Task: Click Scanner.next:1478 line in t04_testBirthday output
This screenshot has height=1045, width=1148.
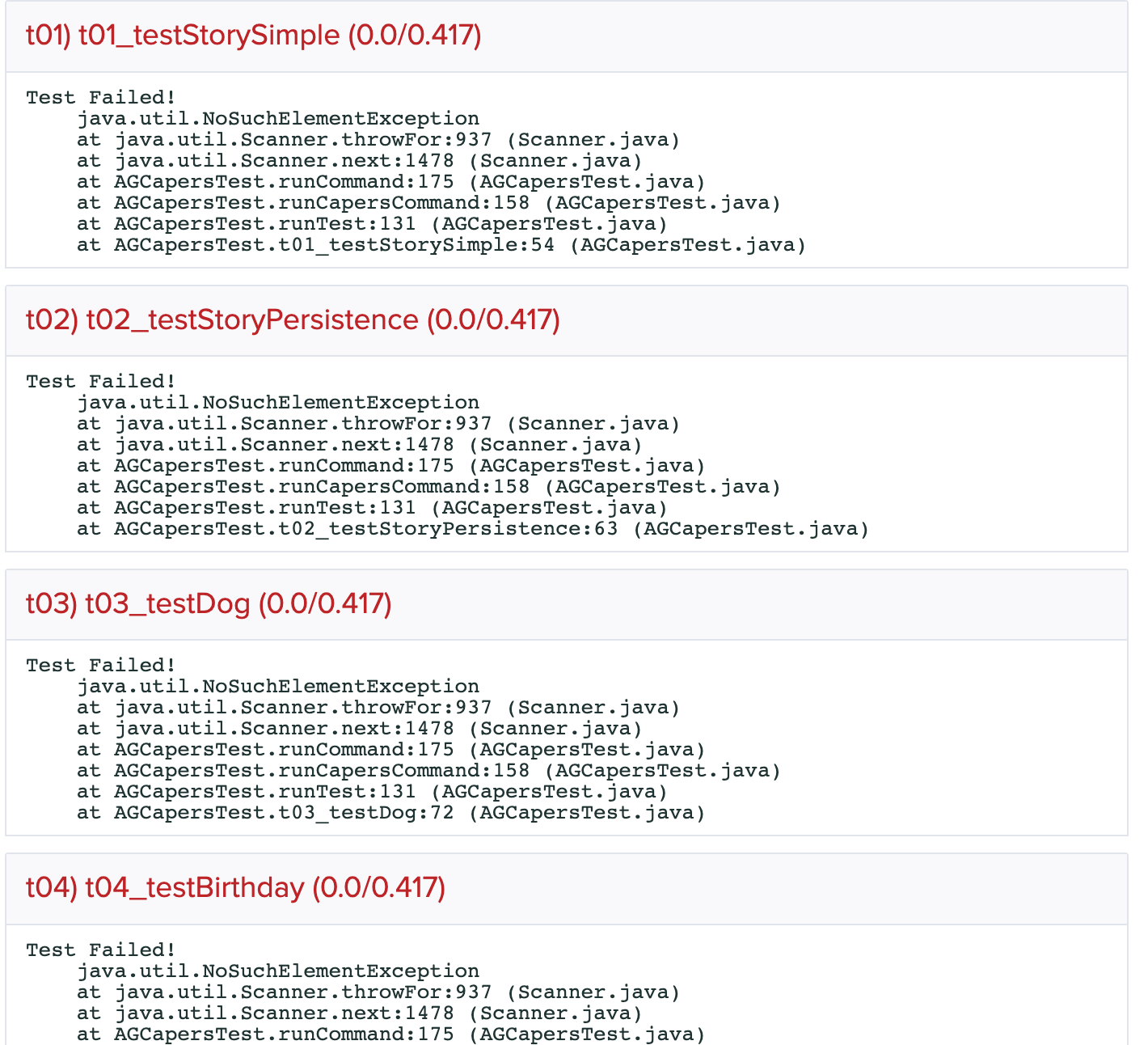Action: coord(360,1013)
